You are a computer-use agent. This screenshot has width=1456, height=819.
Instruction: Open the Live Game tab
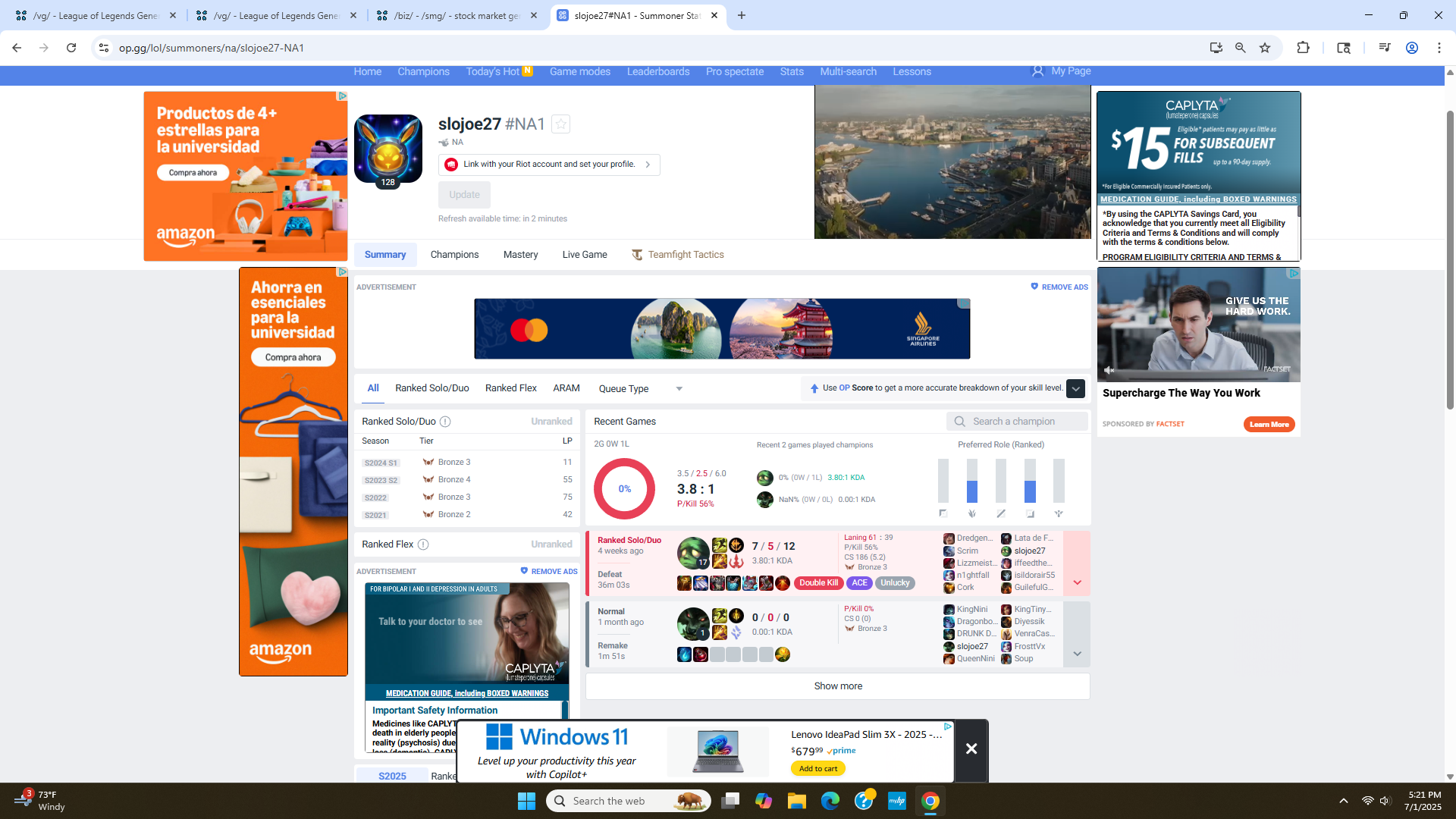pyautogui.click(x=585, y=255)
